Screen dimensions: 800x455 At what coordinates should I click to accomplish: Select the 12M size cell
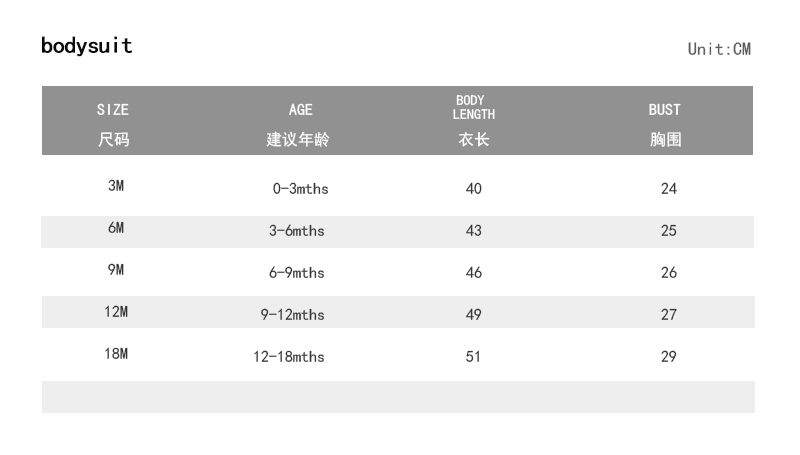(116, 312)
